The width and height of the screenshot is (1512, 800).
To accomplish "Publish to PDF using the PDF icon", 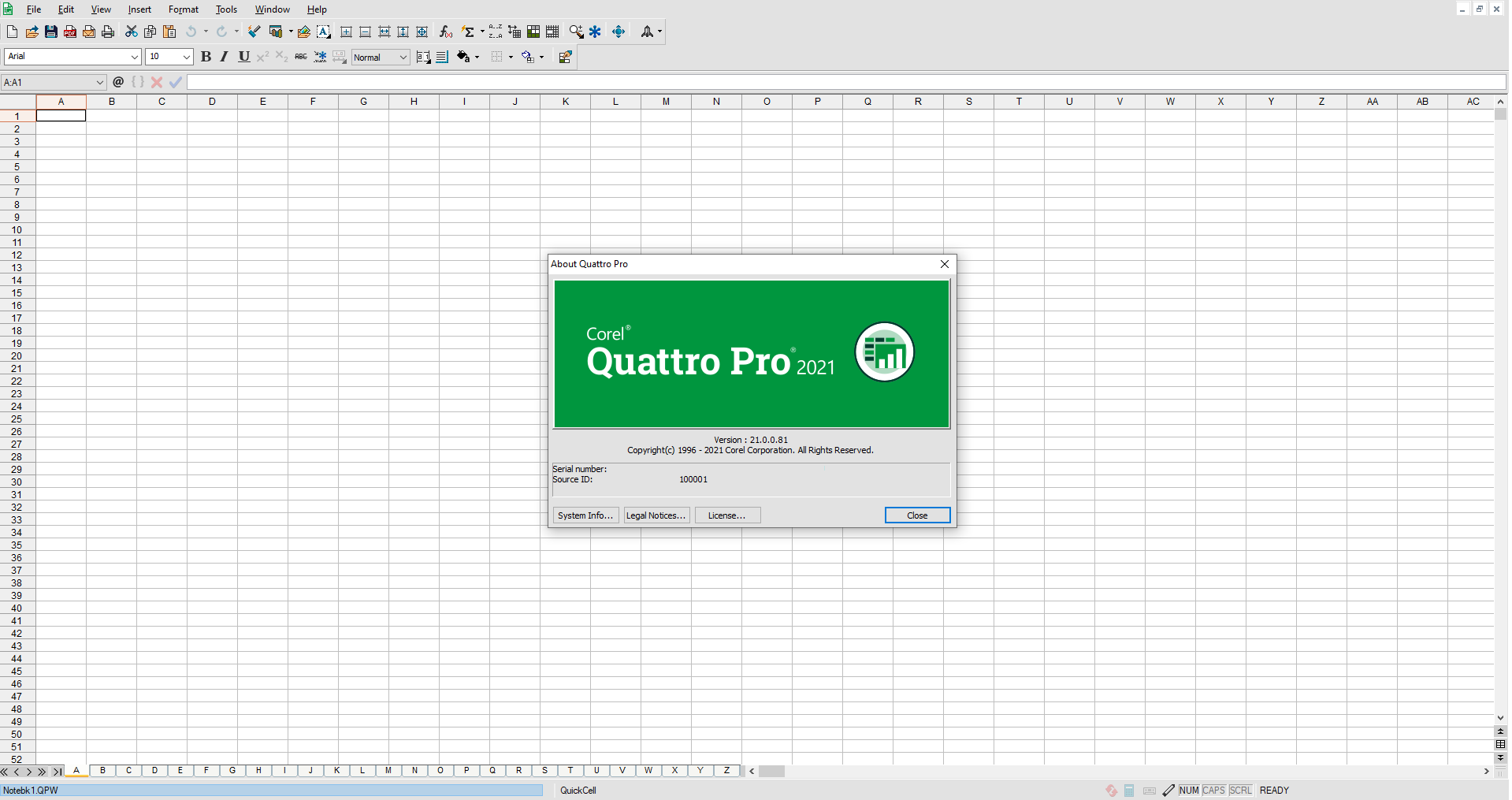I will tap(70, 32).
